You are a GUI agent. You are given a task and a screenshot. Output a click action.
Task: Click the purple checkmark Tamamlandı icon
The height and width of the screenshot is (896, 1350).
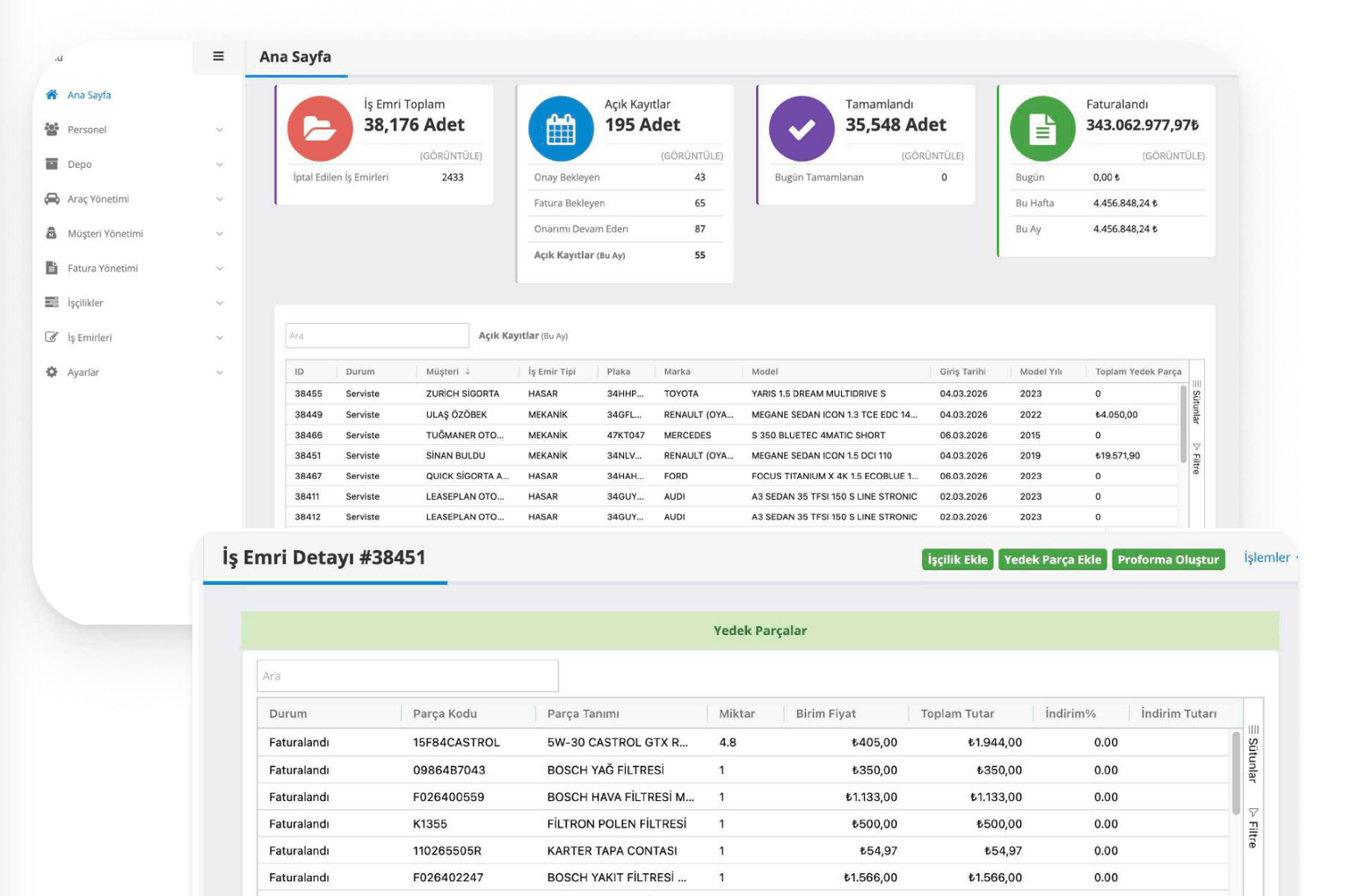(x=802, y=128)
